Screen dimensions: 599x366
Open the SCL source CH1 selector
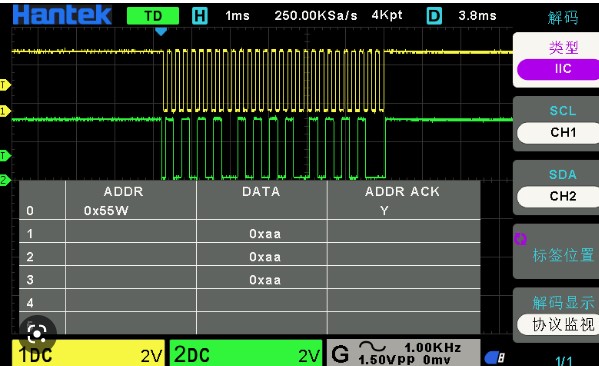point(558,133)
